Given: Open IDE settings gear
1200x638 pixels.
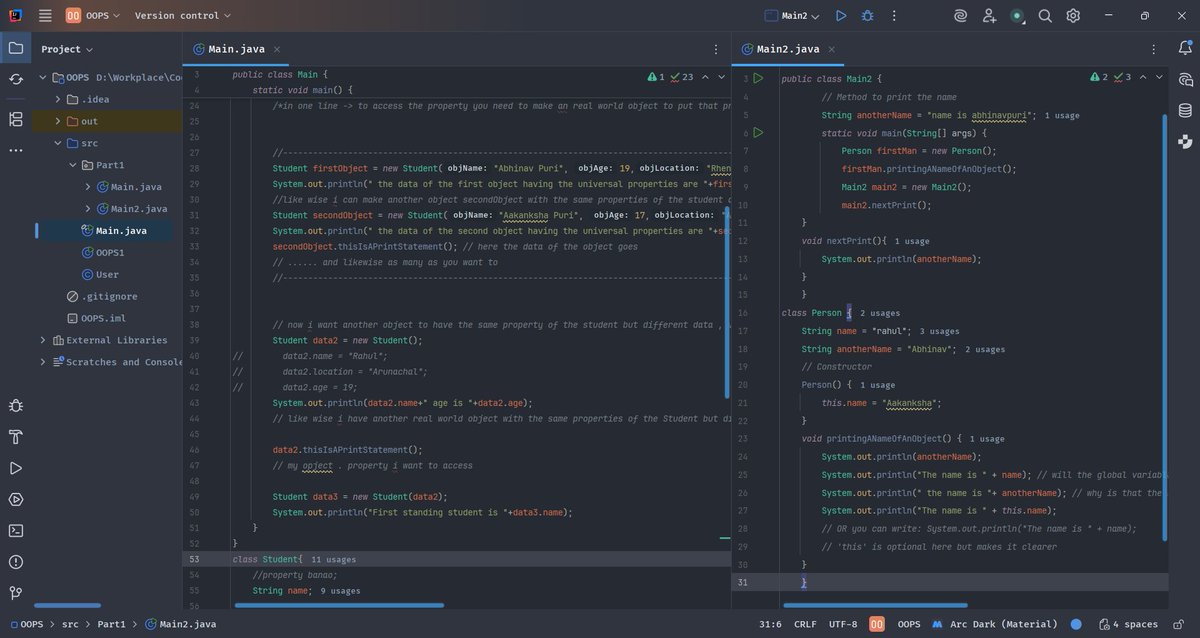Looking at the screenshot, I should [x=1073, y=16].
